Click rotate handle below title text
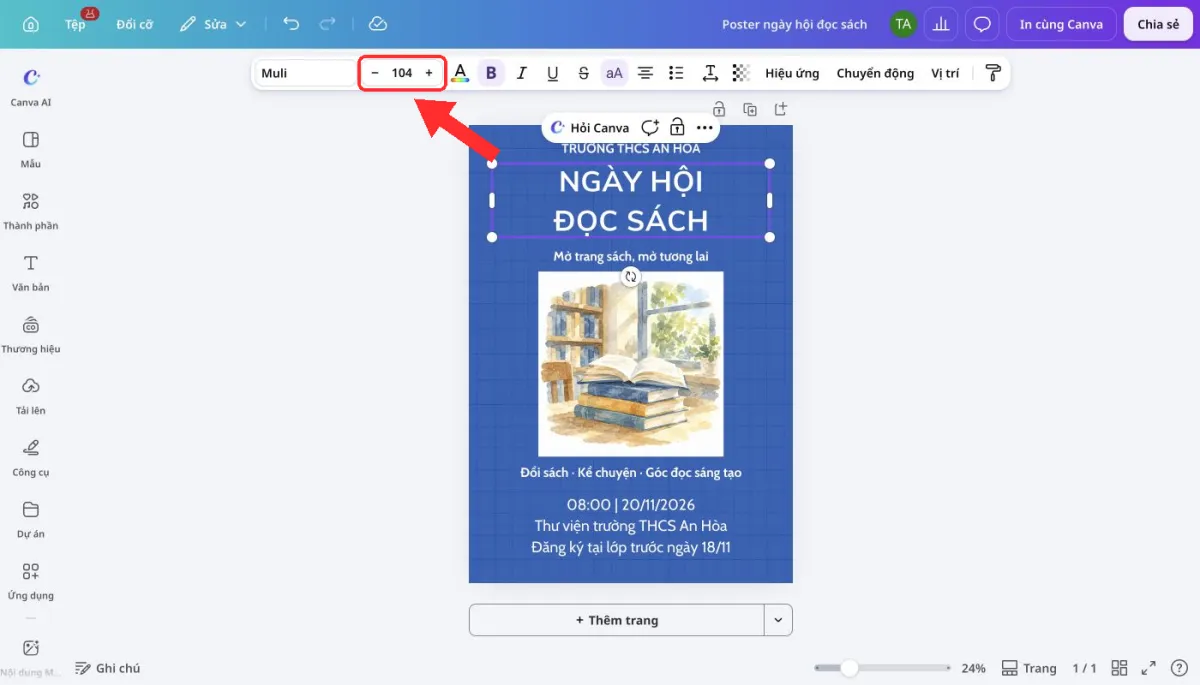This screenshot has width=1200, height=685. (x=630, y=277)
